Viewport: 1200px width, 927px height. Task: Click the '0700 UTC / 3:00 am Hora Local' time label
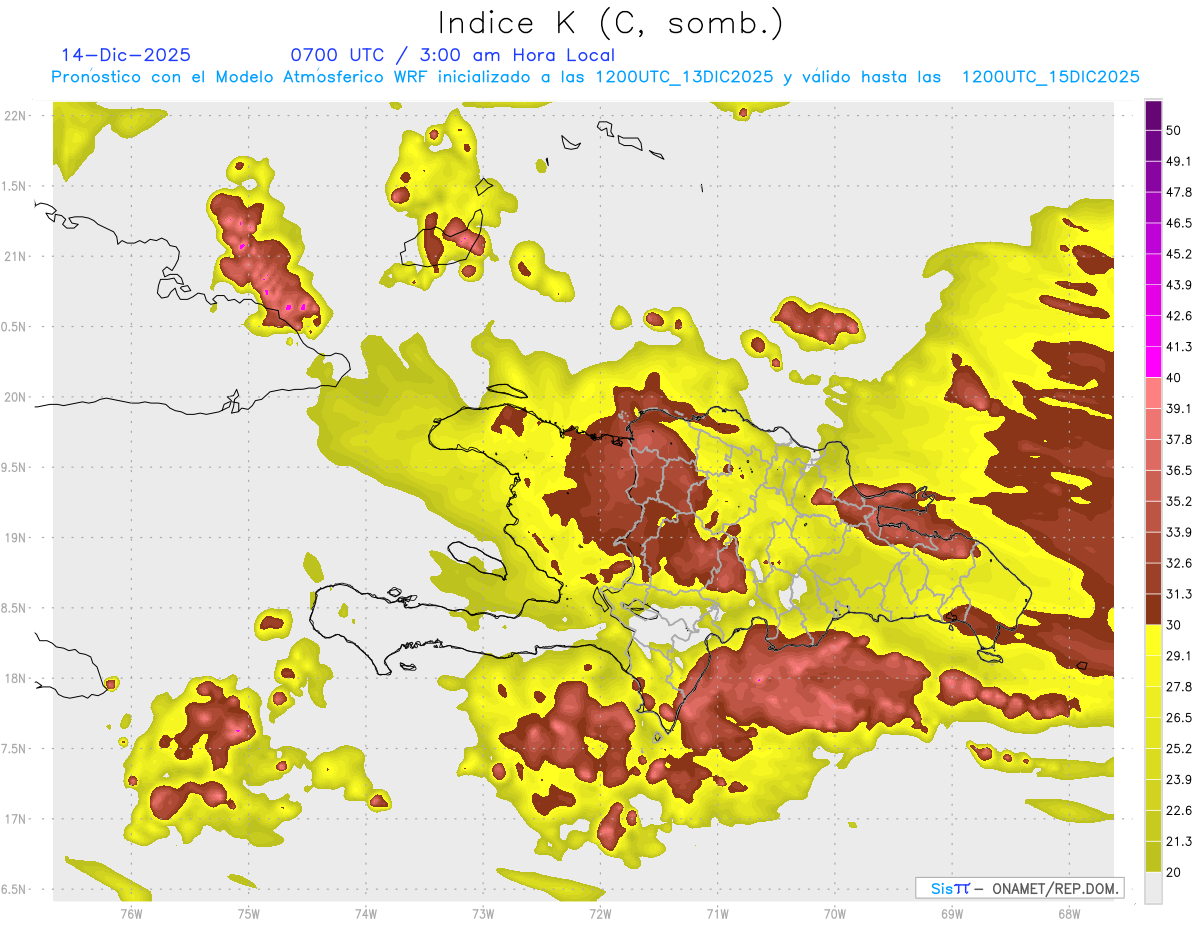point(452,55)
